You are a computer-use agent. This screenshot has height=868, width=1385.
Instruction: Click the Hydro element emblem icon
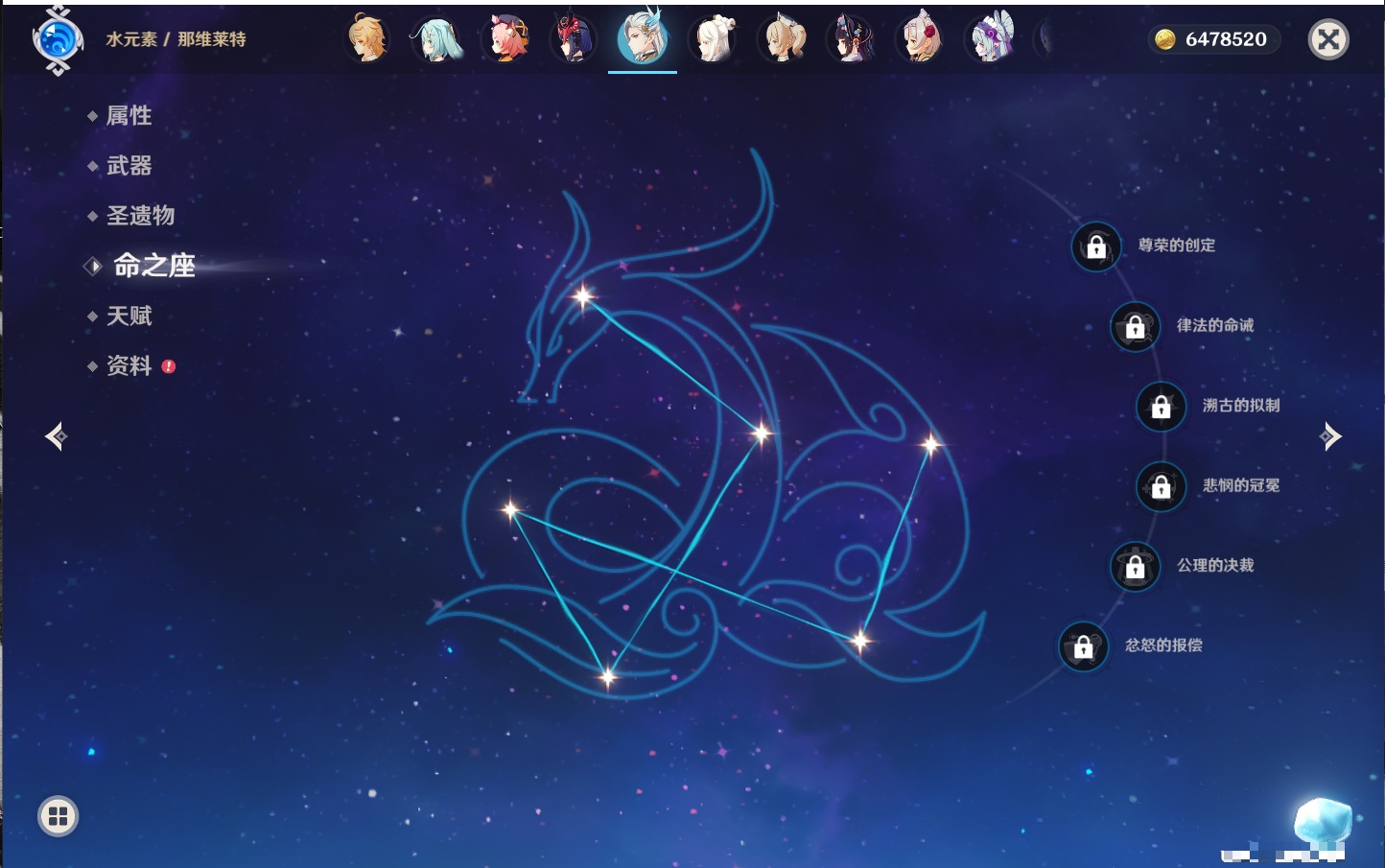58,40
